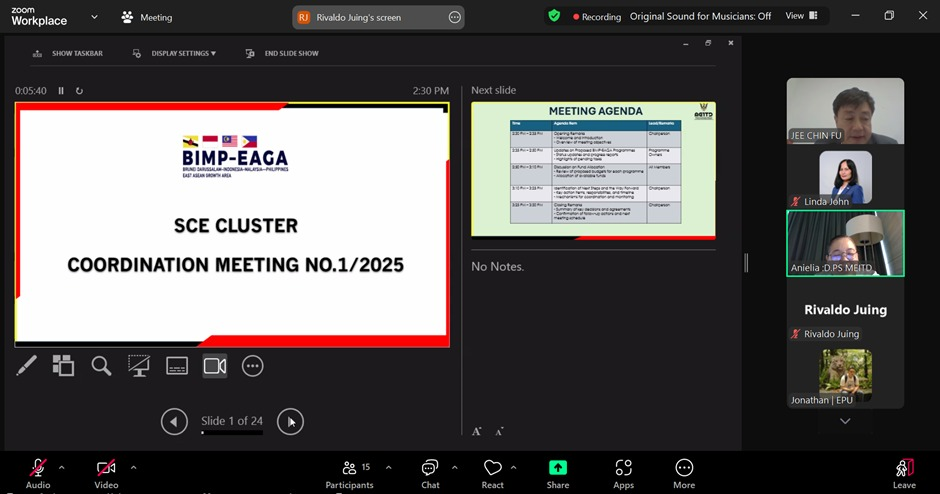Viewport: 940px width, 494px height.
Task: Open the Participants panel
Action: tap(350, 473)
